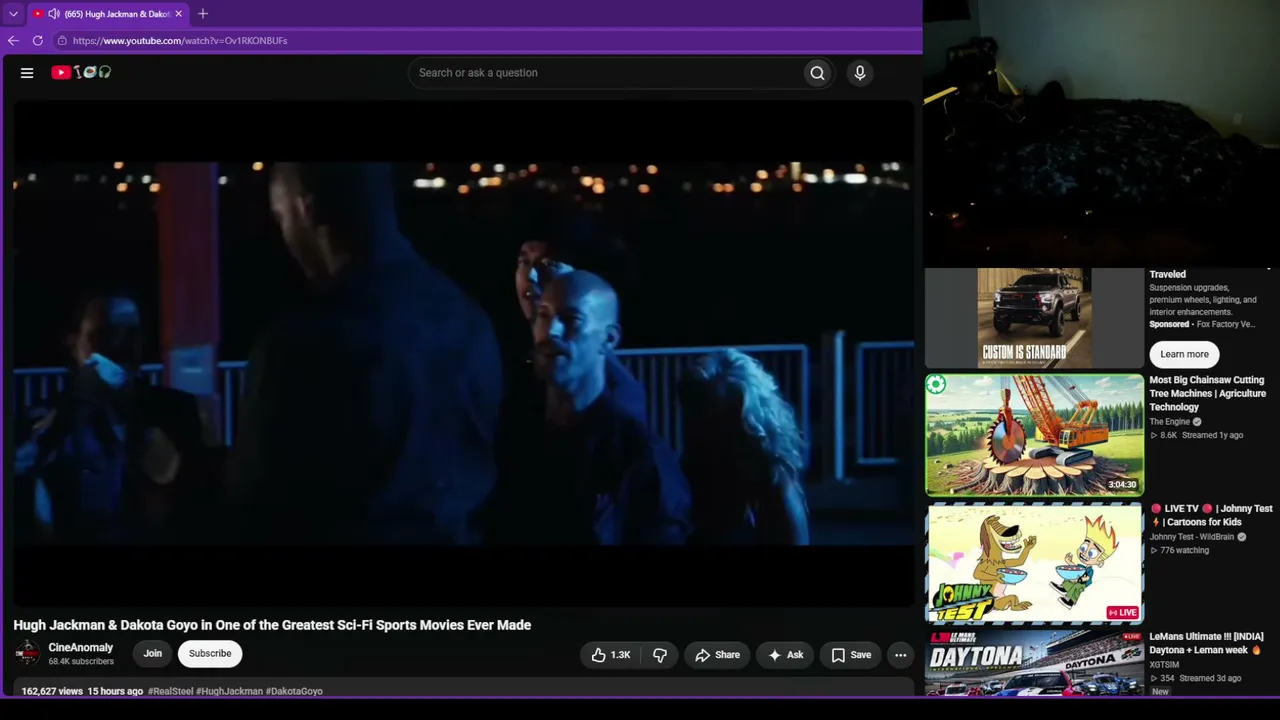
Task: Open the Daytona LeMans Ultimate thumbnail
Action: tap(1034, 663)
